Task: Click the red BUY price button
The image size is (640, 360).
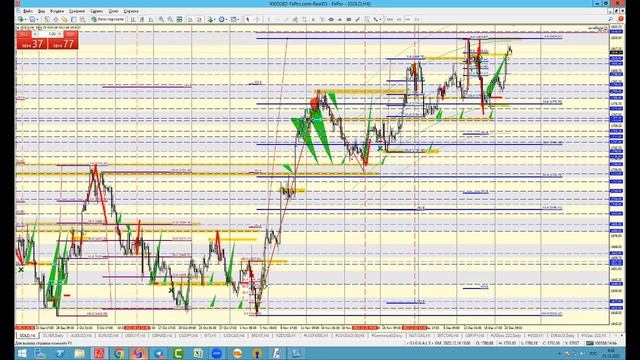Action: click(x=63, y=43)
